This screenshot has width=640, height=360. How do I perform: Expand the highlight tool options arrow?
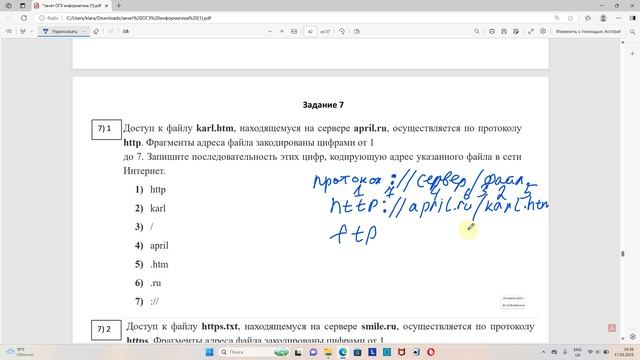31,31
